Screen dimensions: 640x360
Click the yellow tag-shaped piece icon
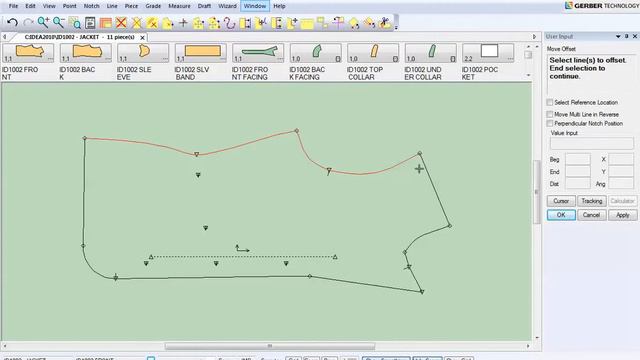tap(369, 23)
